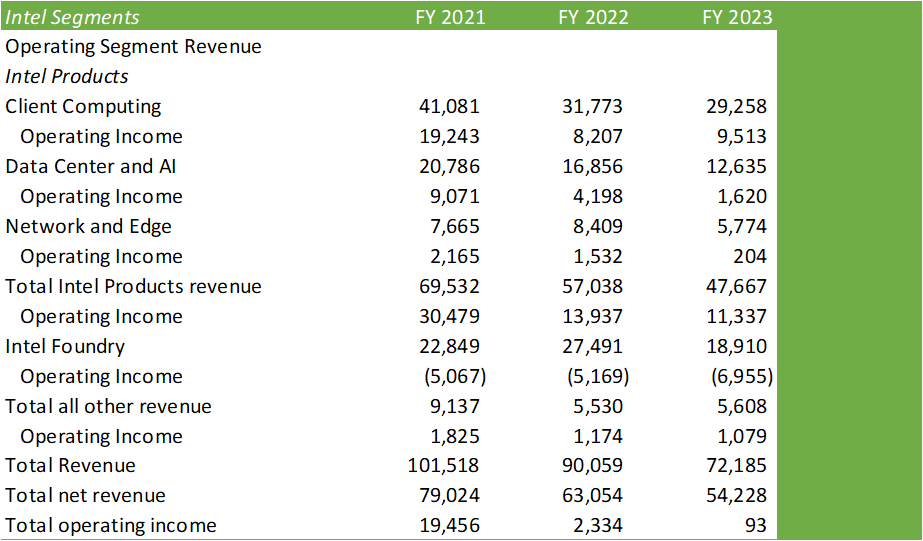Select Intel Foundry value 27,491
The image size is (923, 541).
click(592, 347)
